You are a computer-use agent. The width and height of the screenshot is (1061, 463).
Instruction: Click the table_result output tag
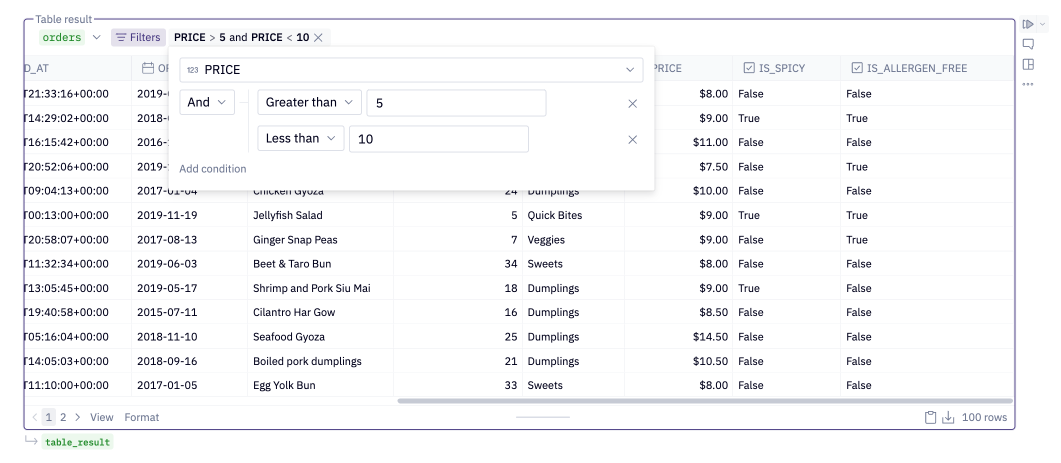click(x=77, y=442)
